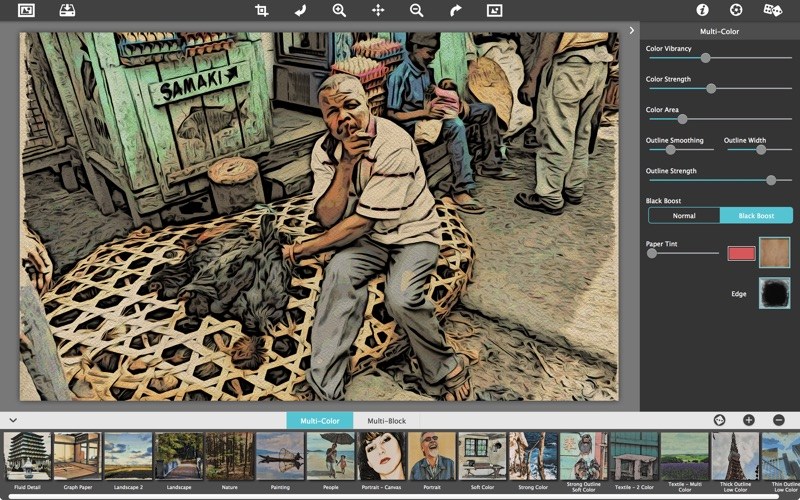Enable the Black Boost option
This screenshot has width=800, height=500.
click(756, 215)
